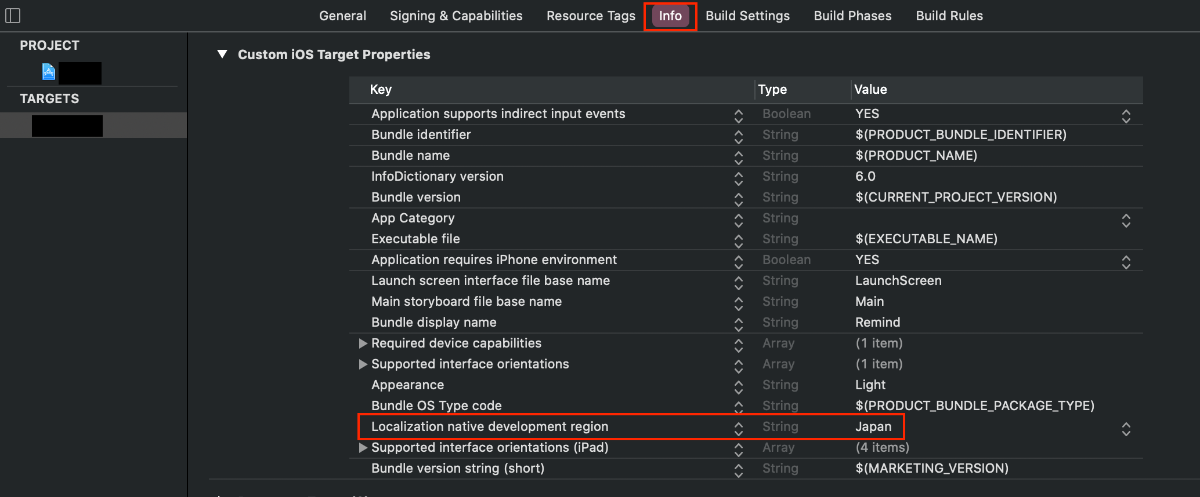Click the stepper for Bundle display name key

[738, 323]
